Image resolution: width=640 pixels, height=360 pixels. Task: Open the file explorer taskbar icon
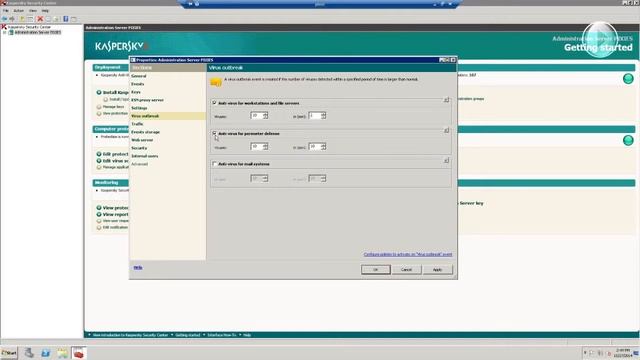pyautogui.click(x=62, y=353)
